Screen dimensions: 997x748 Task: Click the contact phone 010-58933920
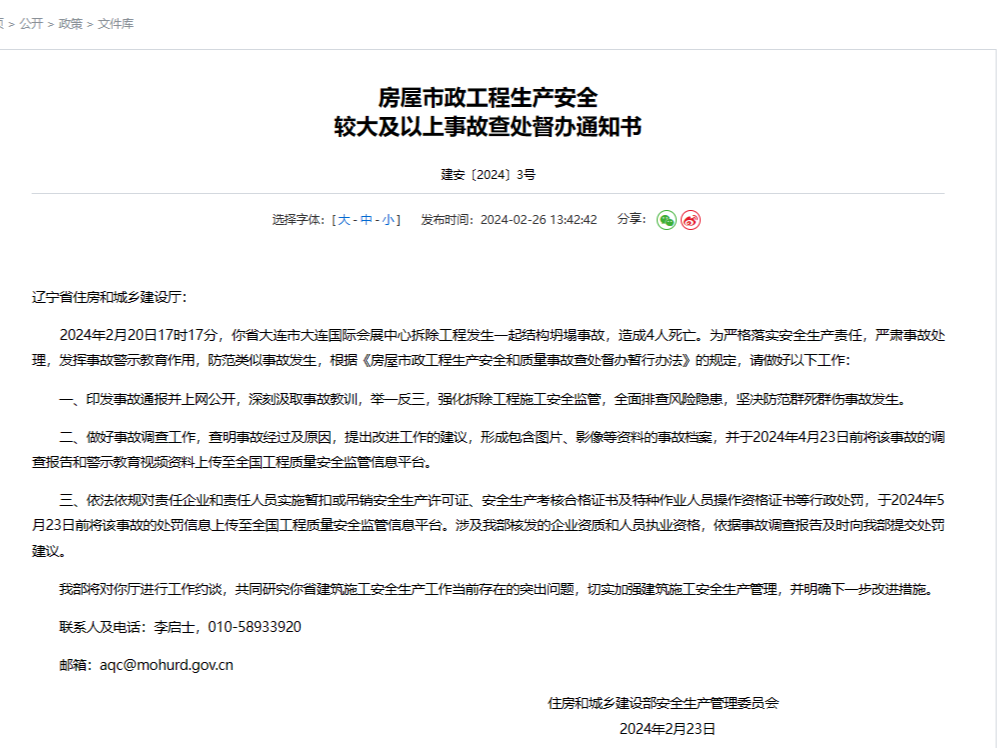(254, 627)
